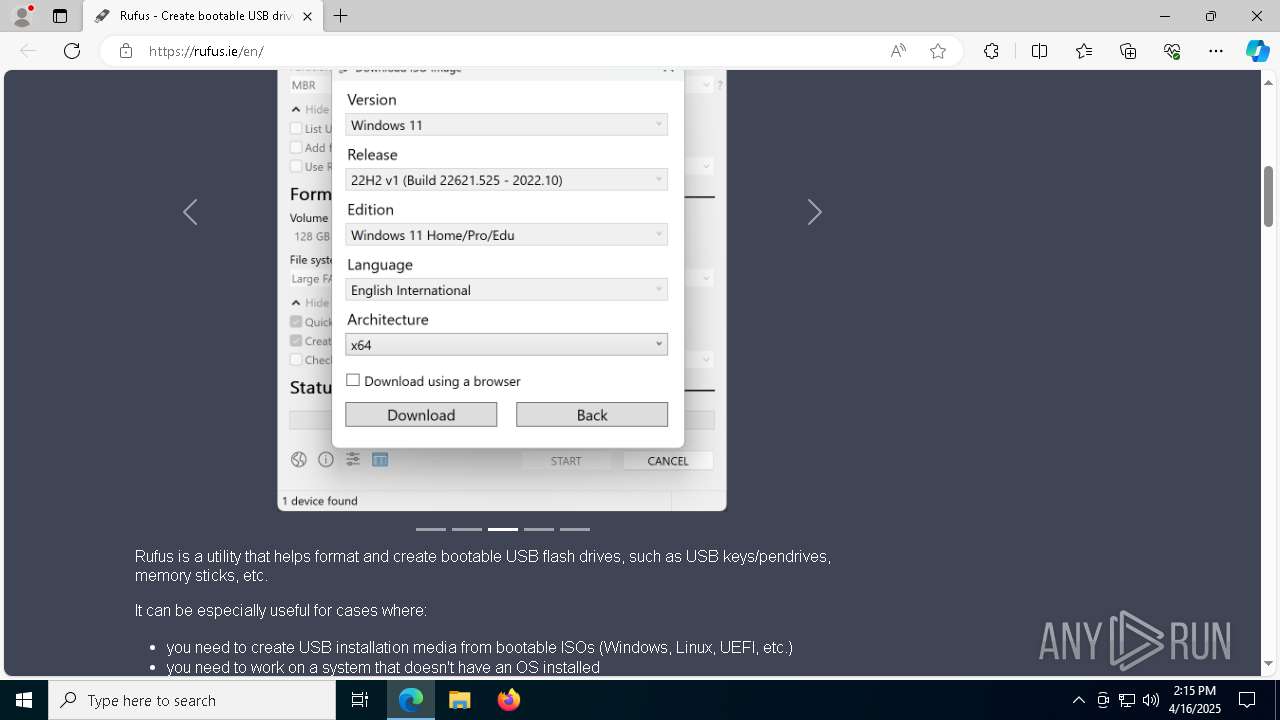1280x720 pixels.
Task: Click '1 device found' status text
Action: click(x=320, y=501)
